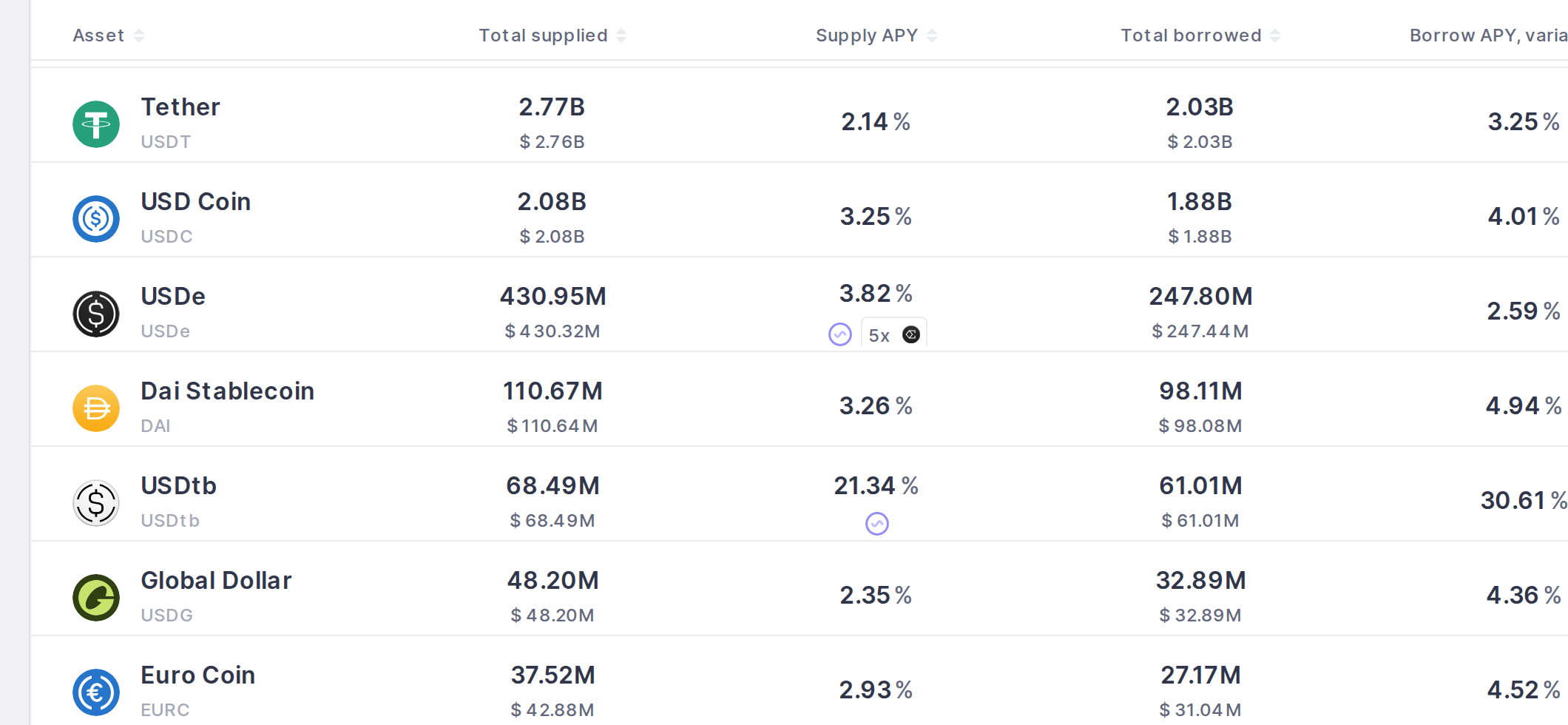The height and width of the screenshot is (725, 1568).
Task: Click USDe total supplied 430.95M
Action: [553, 297]
